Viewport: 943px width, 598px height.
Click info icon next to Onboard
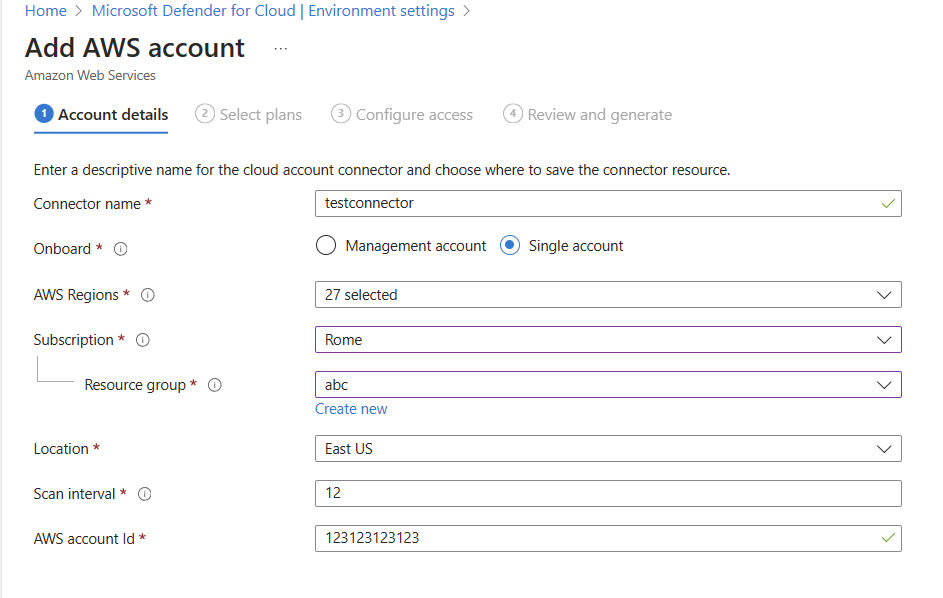point(121,249)
